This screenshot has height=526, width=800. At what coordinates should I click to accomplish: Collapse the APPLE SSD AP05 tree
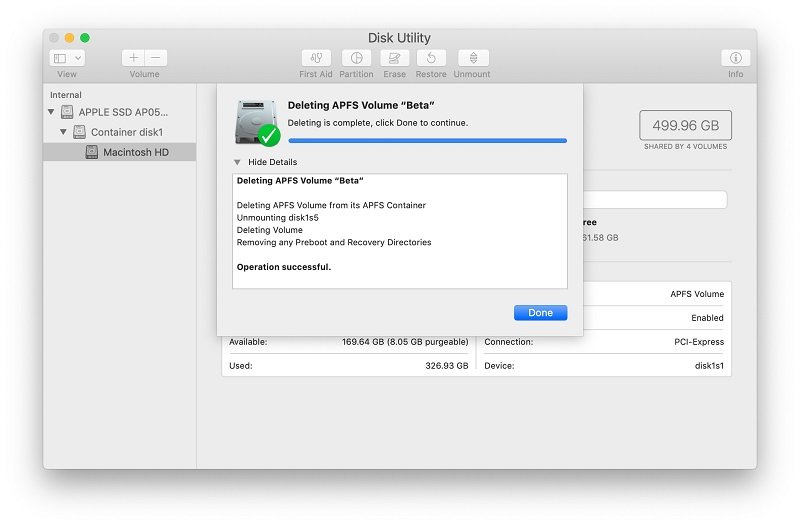(x=51, y=112)
